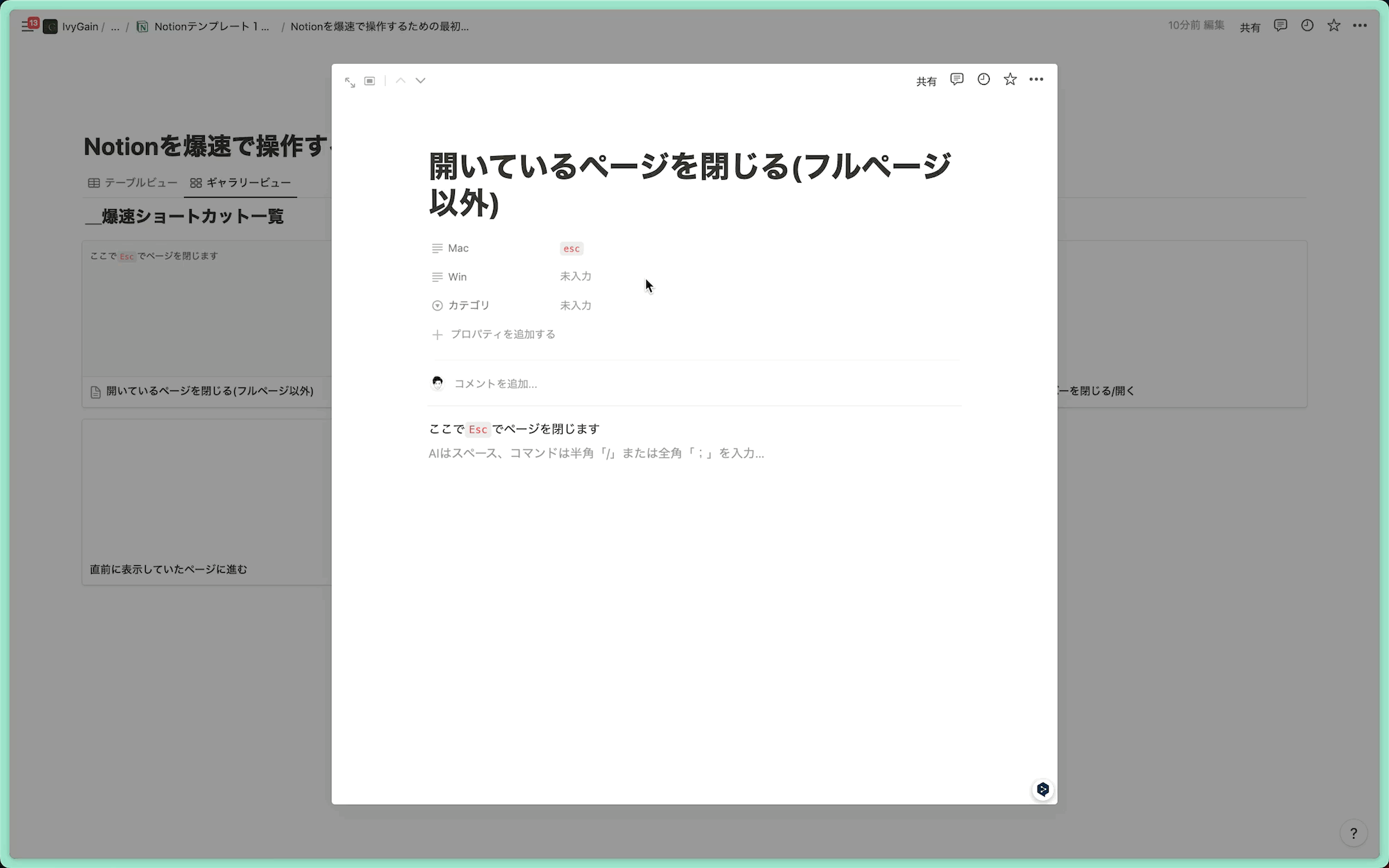1389x868 pixels.
Task: Click the コメントを追加 comment field
Action: [x=496, y=384]
